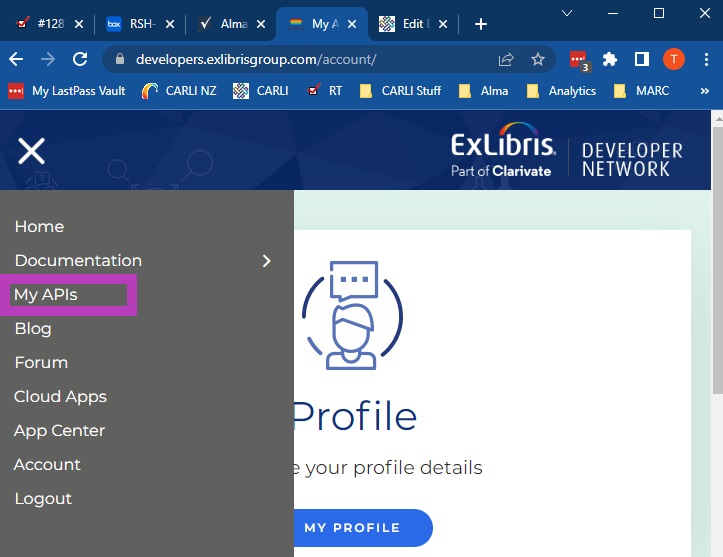Bookmark this page with the star icon
Screen dimensions: 723x557
(x=538, y=59)
